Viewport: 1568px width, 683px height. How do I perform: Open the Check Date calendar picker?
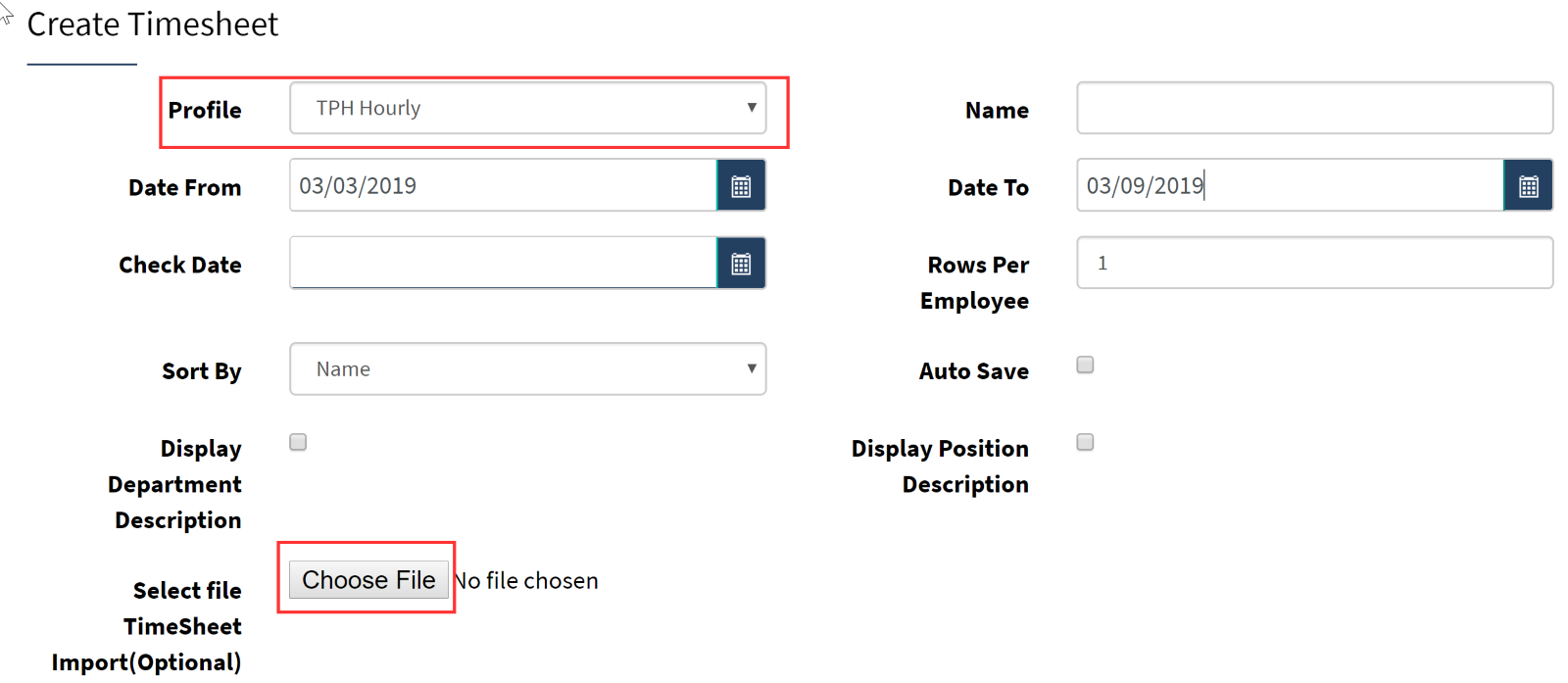(741, 263)
